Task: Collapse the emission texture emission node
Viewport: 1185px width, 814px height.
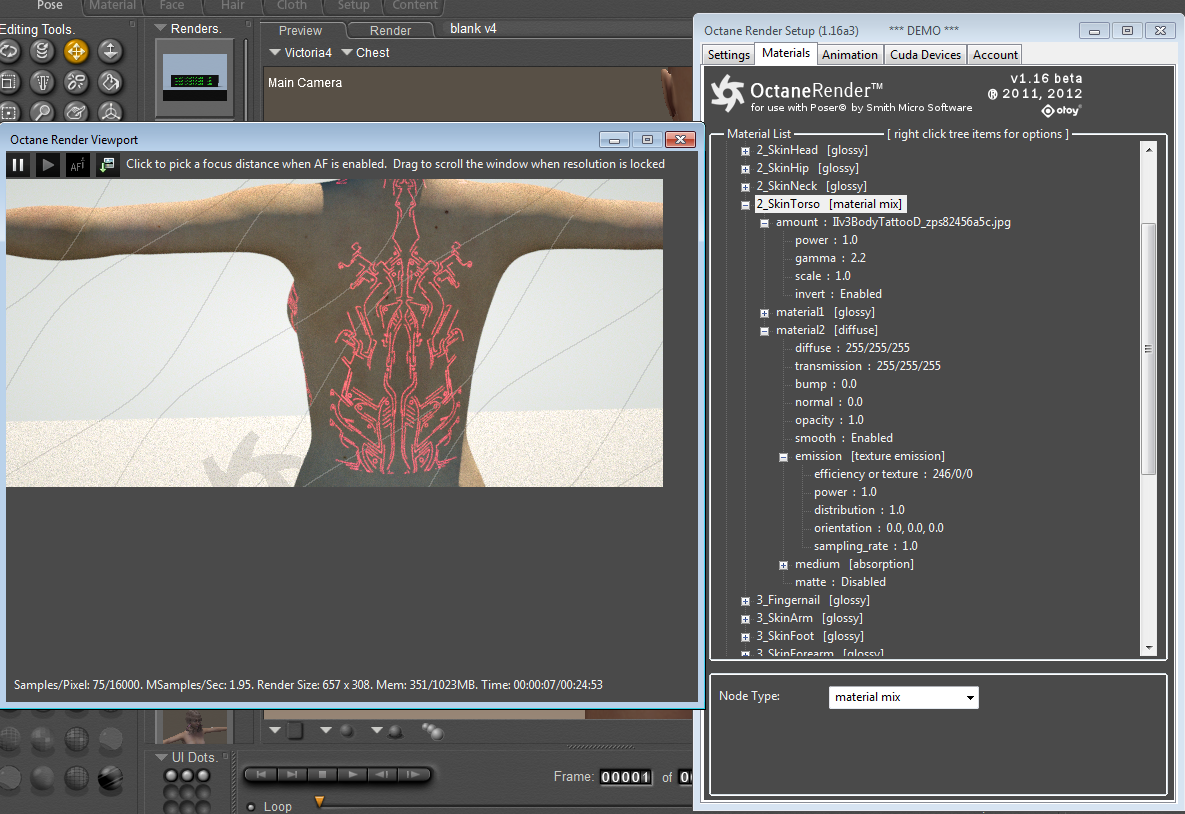Action: coord(783,457)
